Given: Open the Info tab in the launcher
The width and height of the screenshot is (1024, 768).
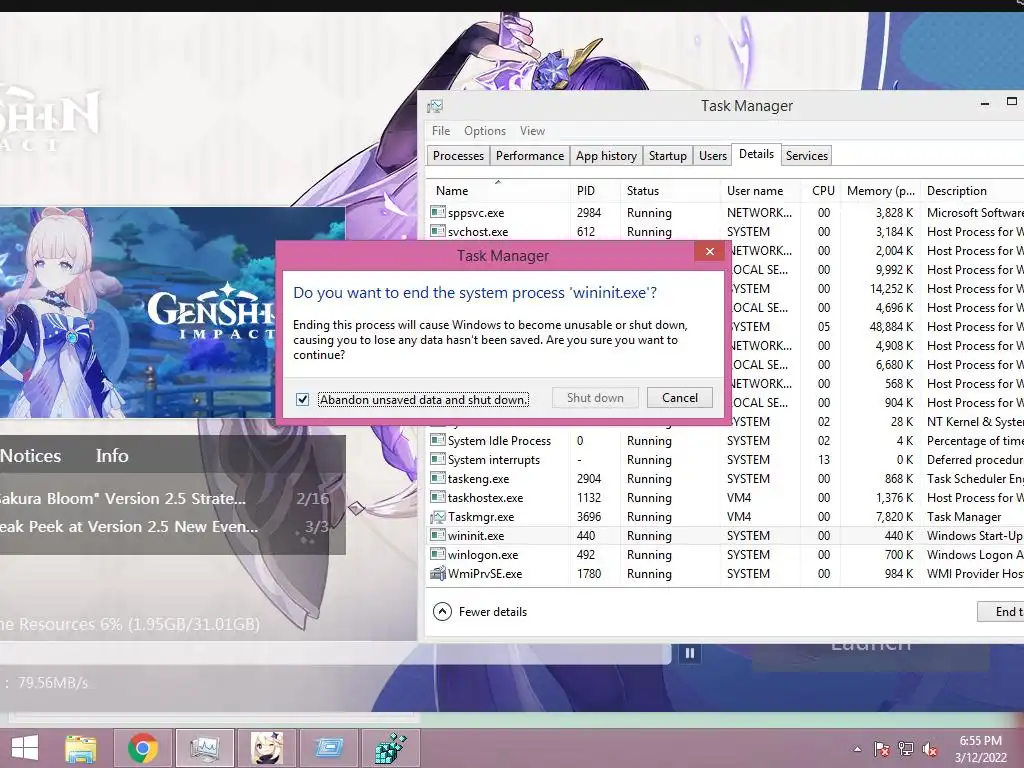Looking at the screenshot, I should (x=112, y=455).
